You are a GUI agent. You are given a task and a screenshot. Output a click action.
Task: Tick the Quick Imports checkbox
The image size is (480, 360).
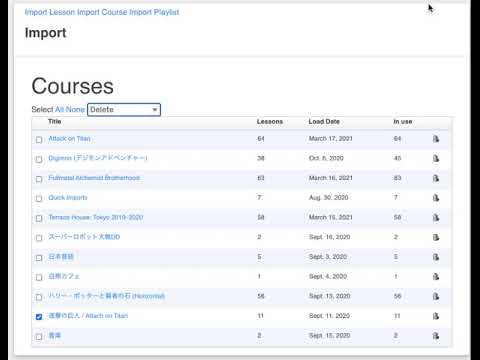pos(39,199)
